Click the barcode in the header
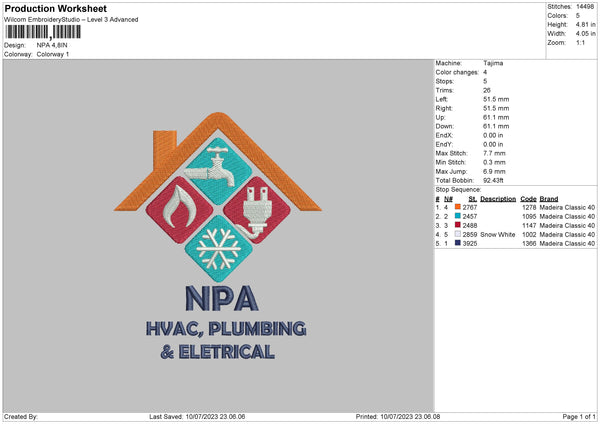600x424 pixels. pos(43,32)
